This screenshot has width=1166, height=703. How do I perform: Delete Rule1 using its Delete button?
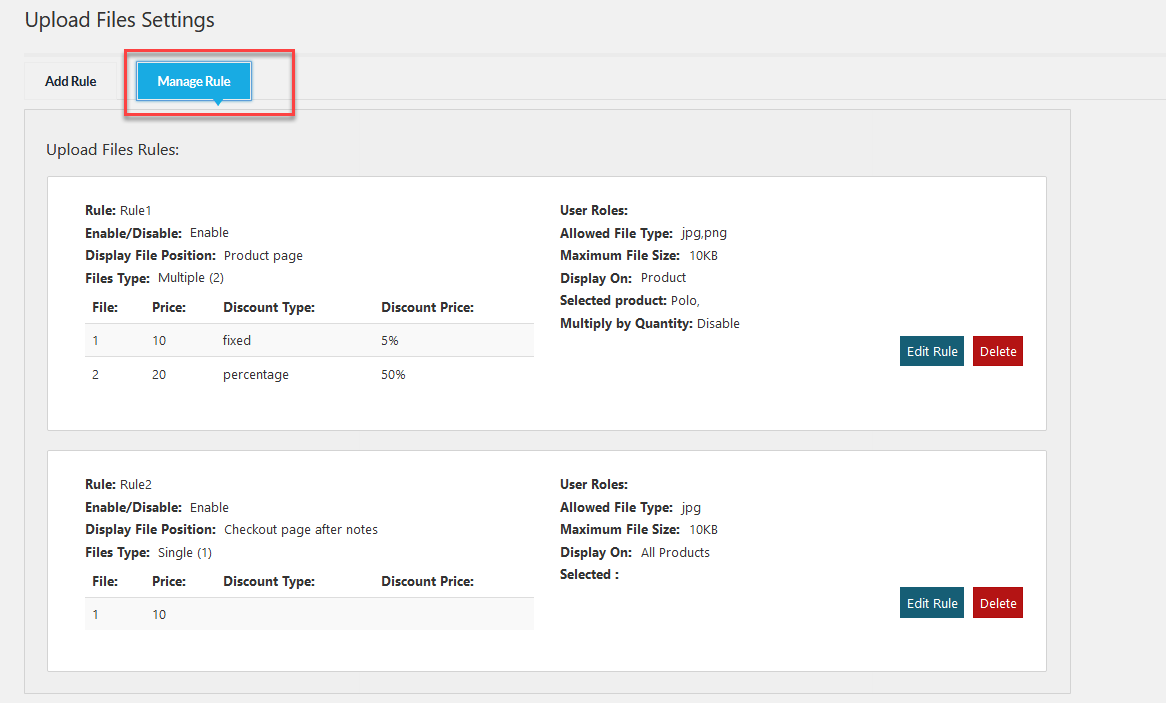[x=997, y=351]
